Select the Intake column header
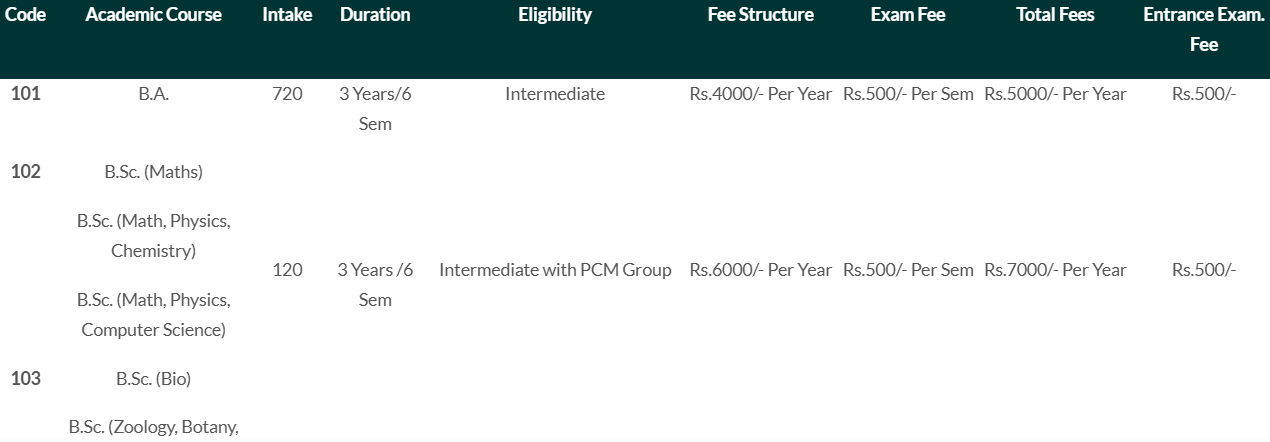The image size is (1270, 442). click(x=287, y=15)
